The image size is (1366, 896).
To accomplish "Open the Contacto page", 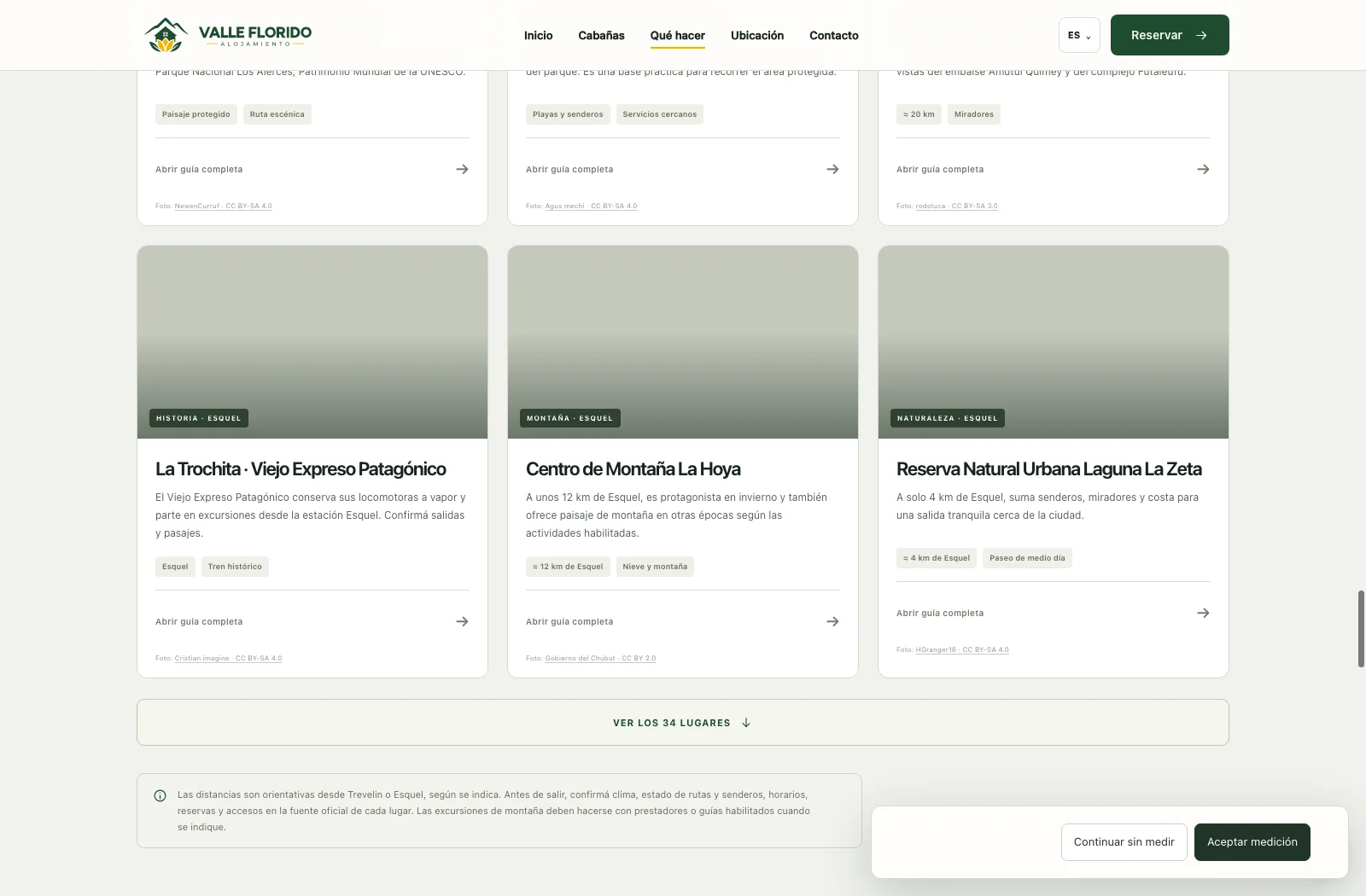I will [834, 35].
